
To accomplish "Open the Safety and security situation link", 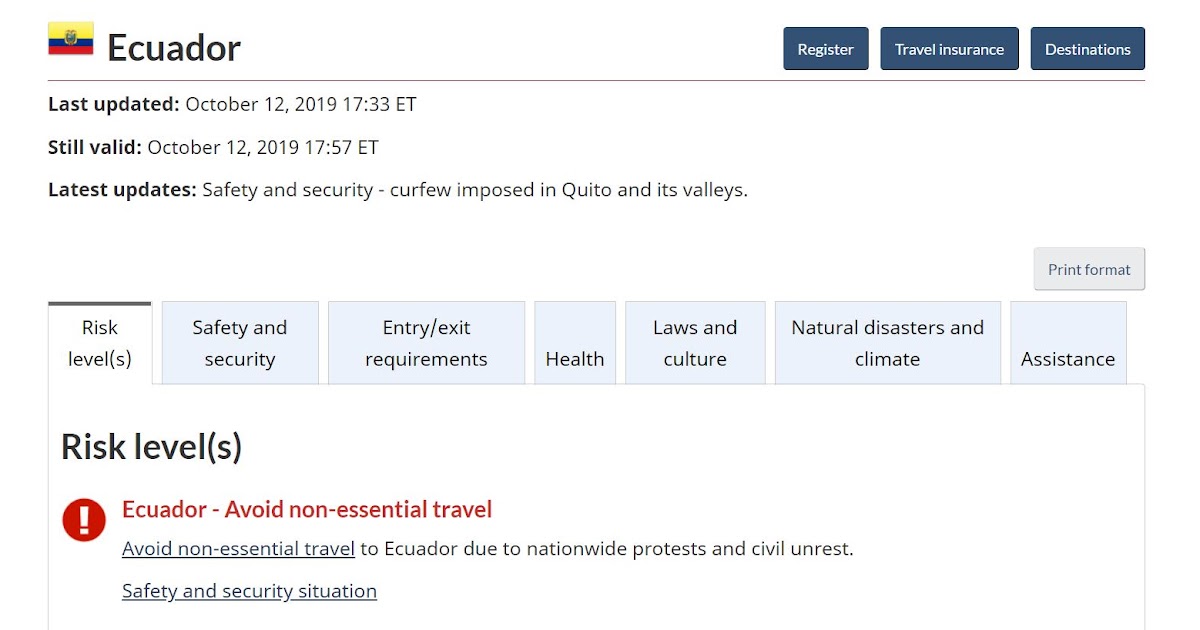I will 249,591.
